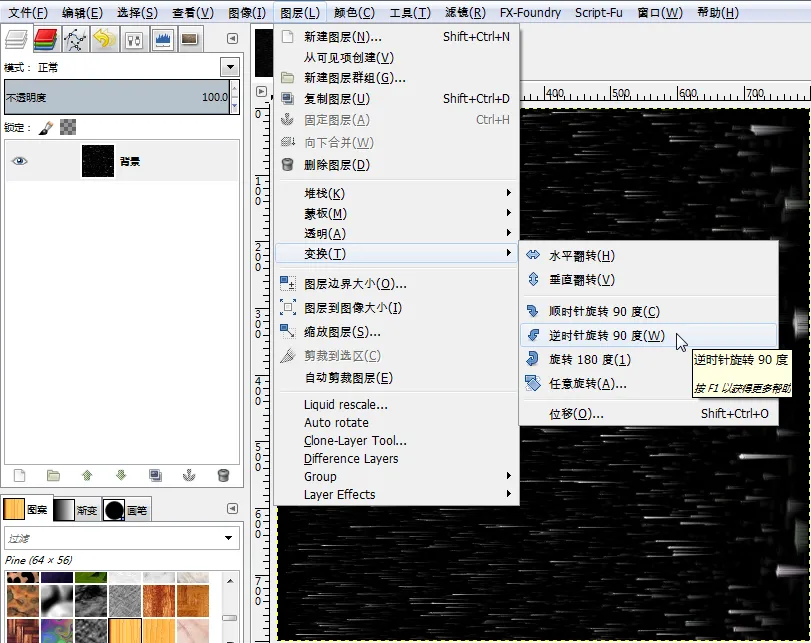The image size is (811, 643).
Task: Switch to the Channels tab icon
Action: pos(46,39)
